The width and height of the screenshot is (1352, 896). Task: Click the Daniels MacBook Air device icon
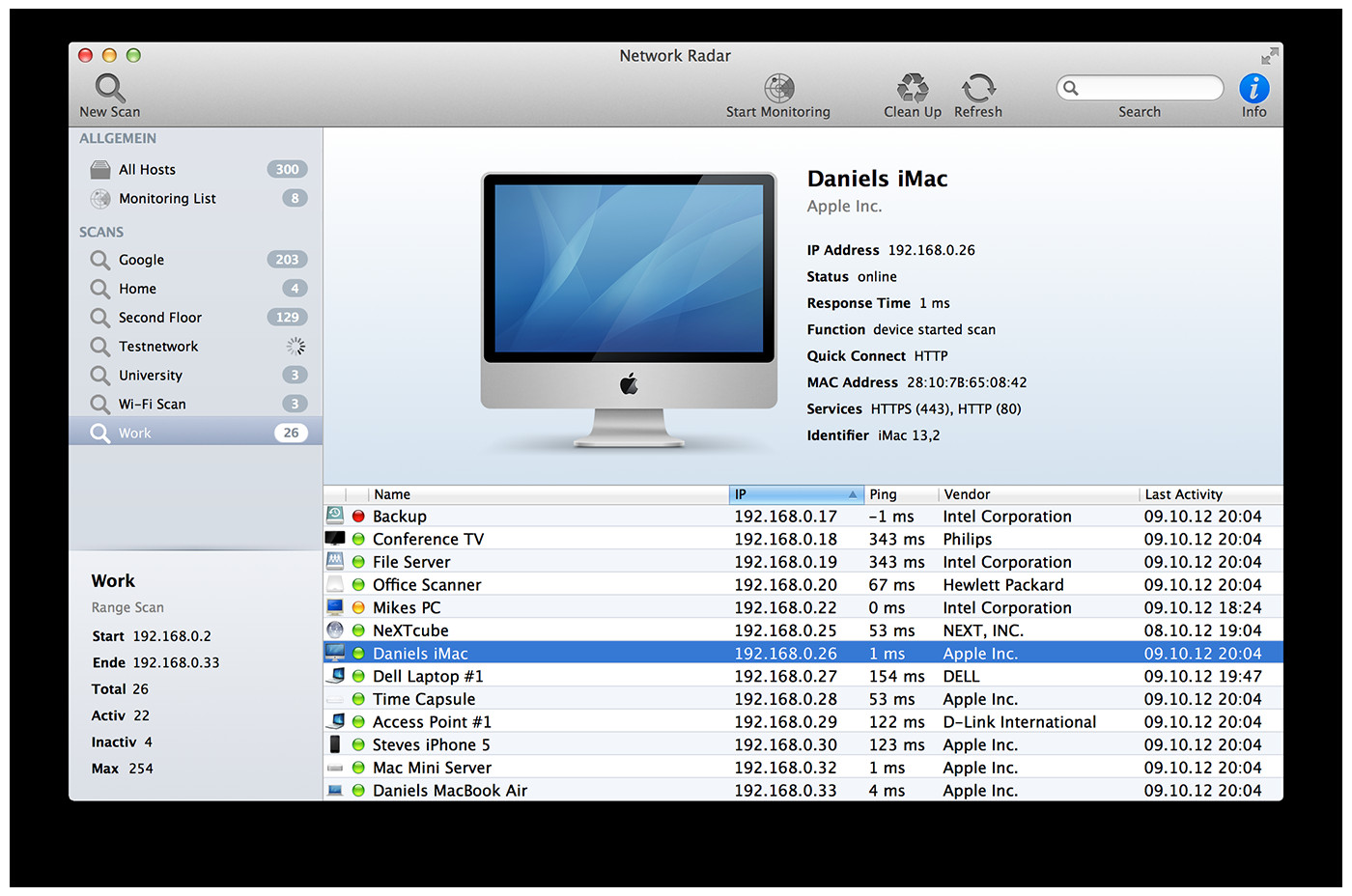tap(335, 790)
